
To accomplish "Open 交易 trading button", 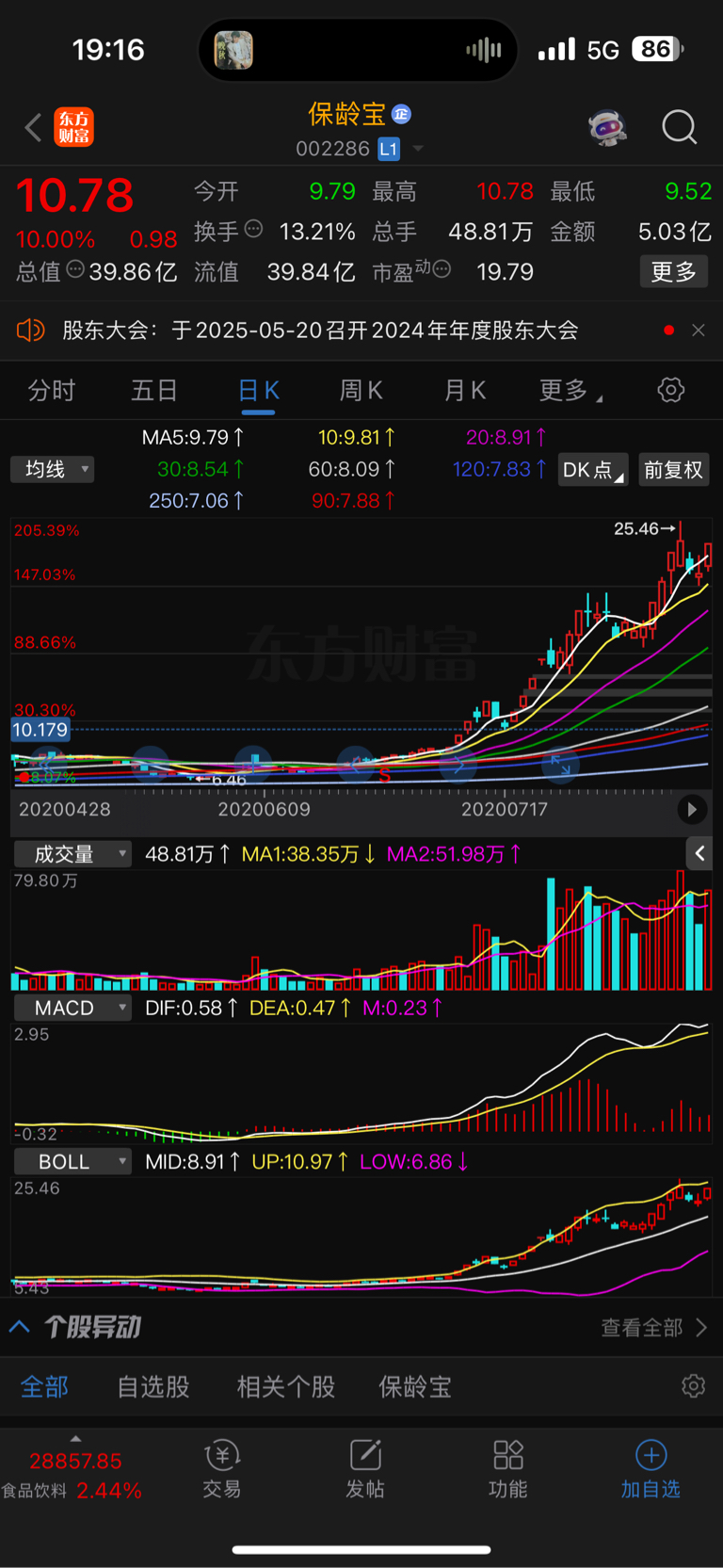I will 221,1468.
